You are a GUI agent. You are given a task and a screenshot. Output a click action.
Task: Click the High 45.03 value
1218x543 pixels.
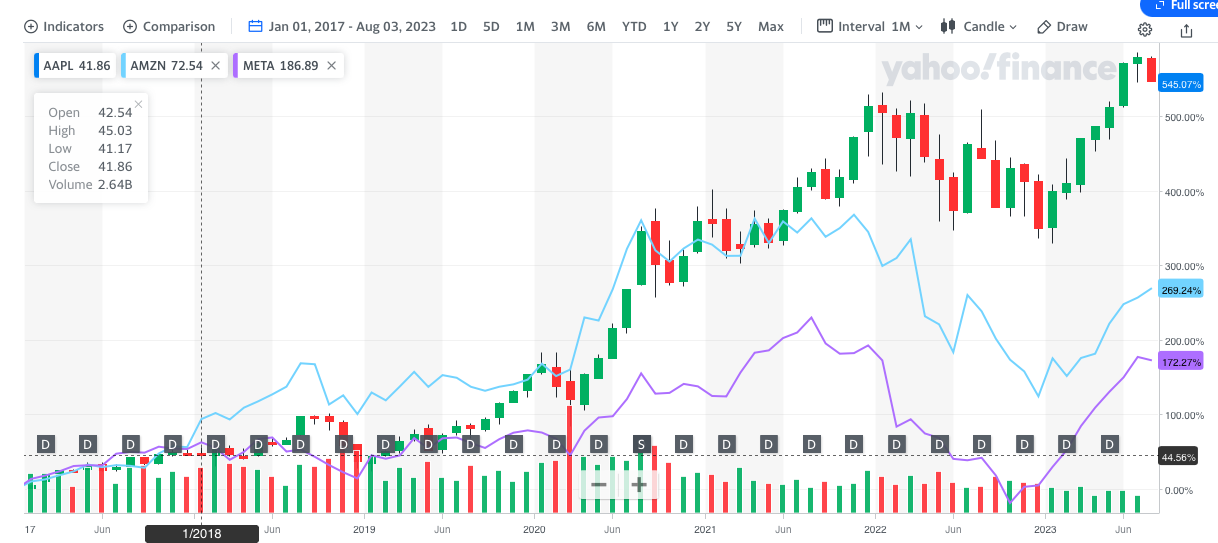point(115,131)
